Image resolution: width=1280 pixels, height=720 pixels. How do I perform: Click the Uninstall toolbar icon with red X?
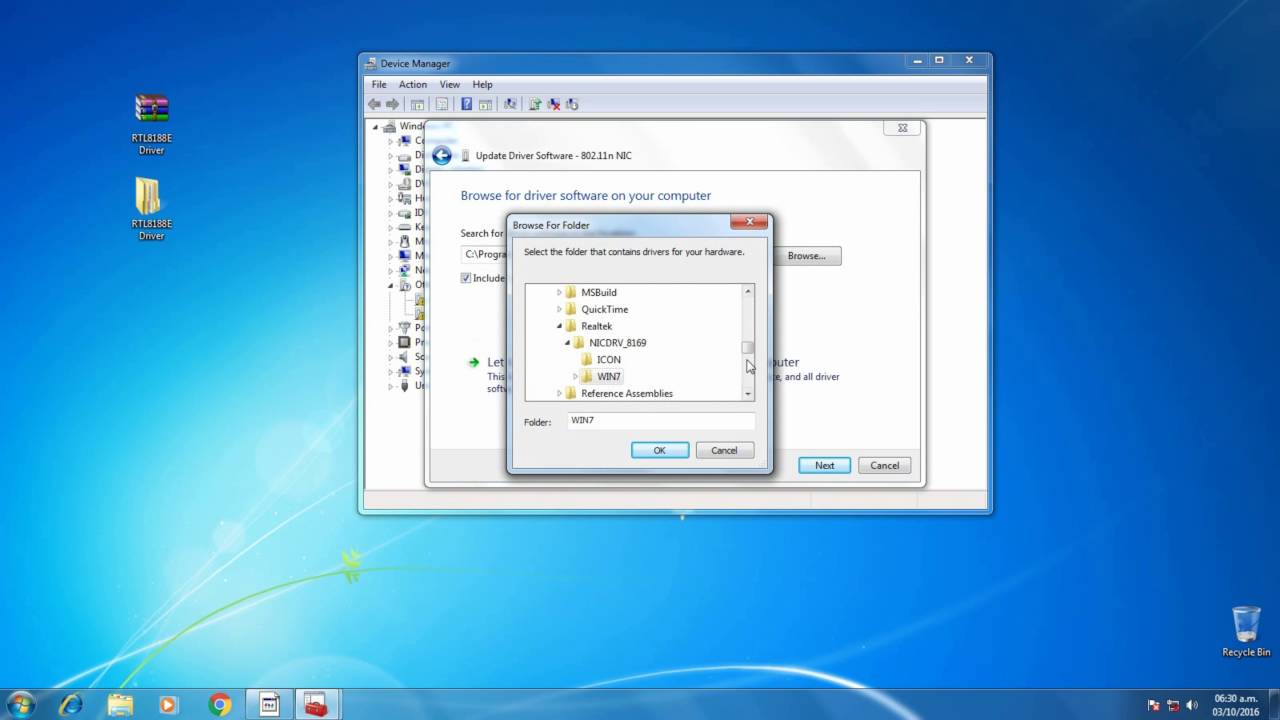554,104
